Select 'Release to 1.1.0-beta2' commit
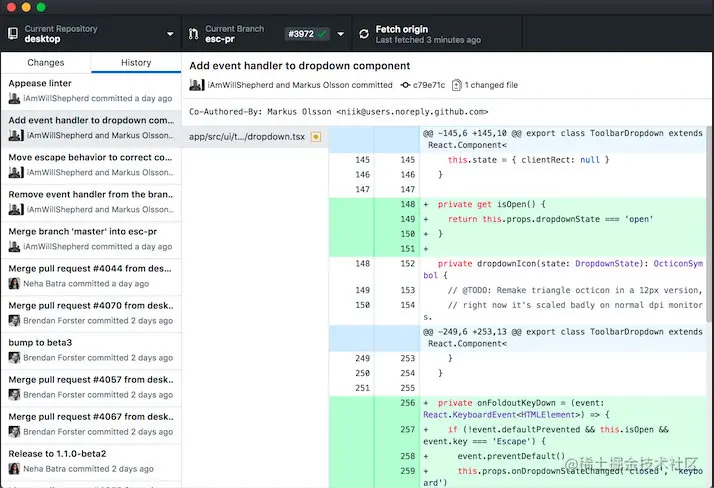This screenshot has width=714, height=488. click(91, 461)
